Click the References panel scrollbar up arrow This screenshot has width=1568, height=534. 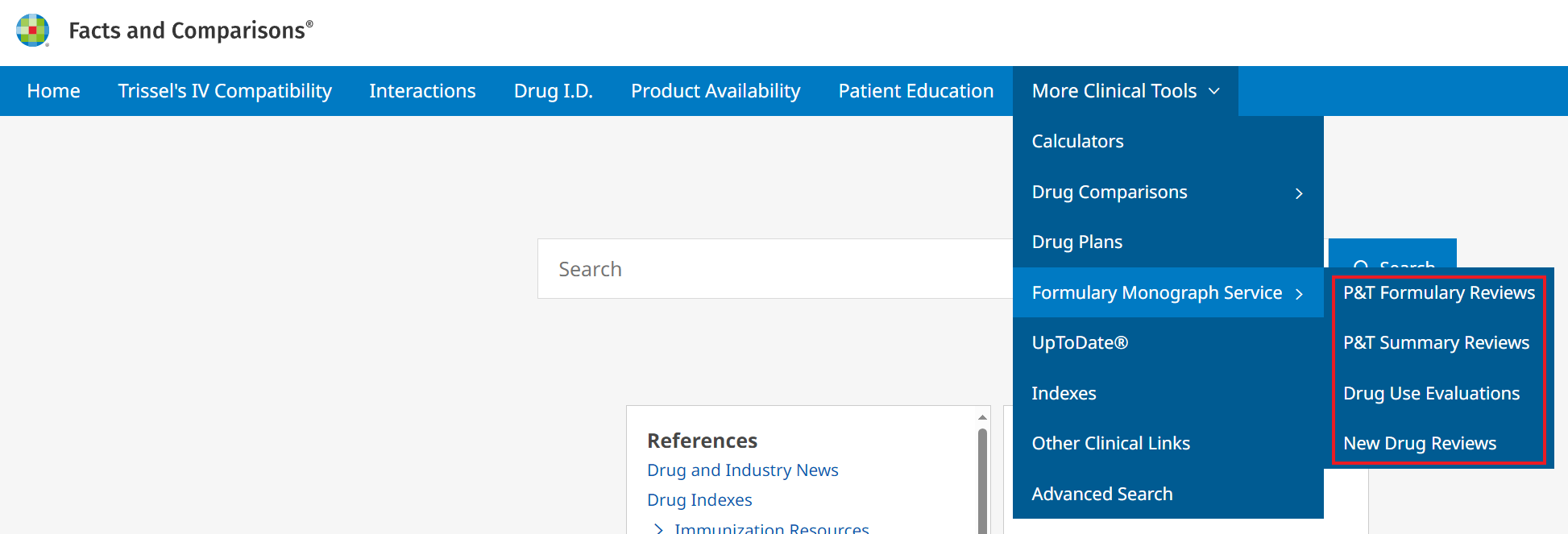982,417
